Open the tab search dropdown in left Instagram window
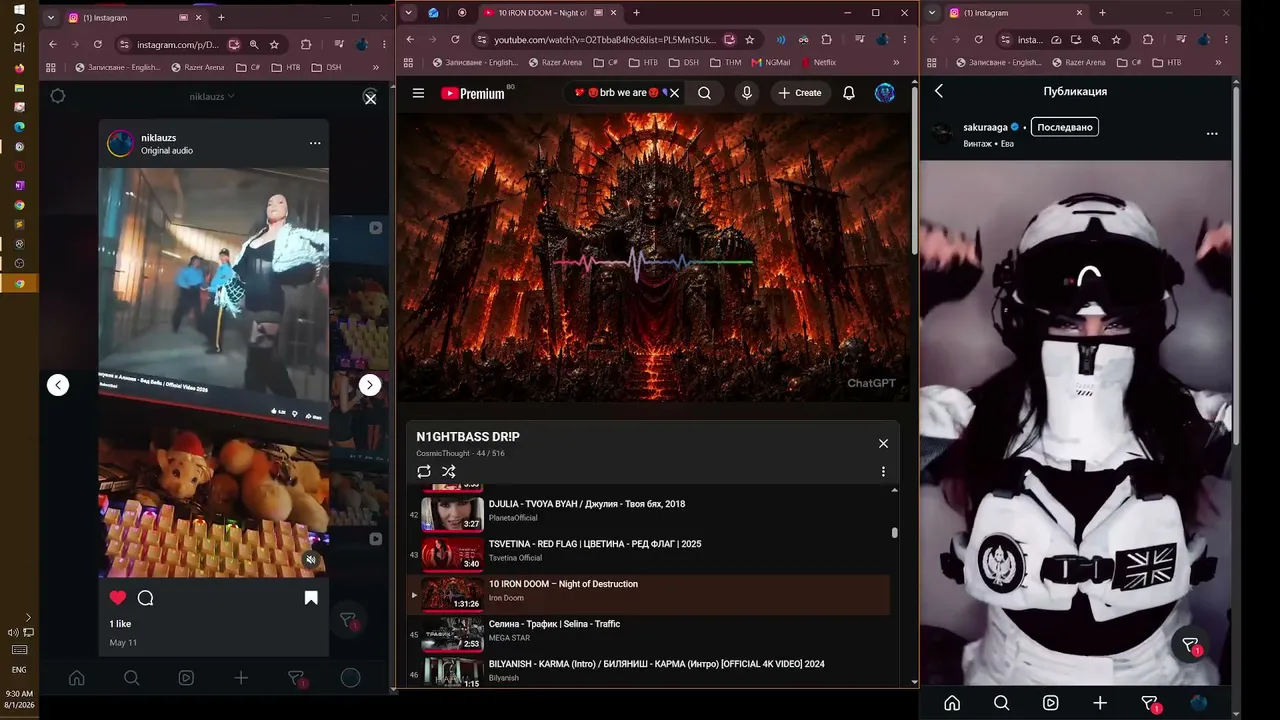1280x720 pixels. click(x=49, y=17)
